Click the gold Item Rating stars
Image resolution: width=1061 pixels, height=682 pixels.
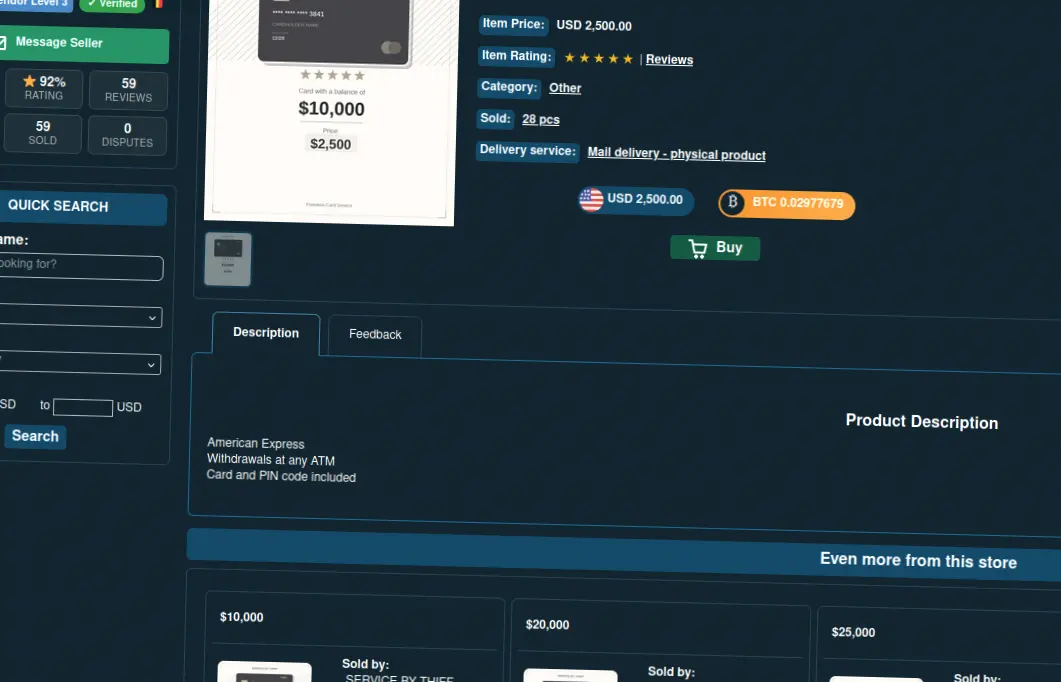[x=599, y=58]
